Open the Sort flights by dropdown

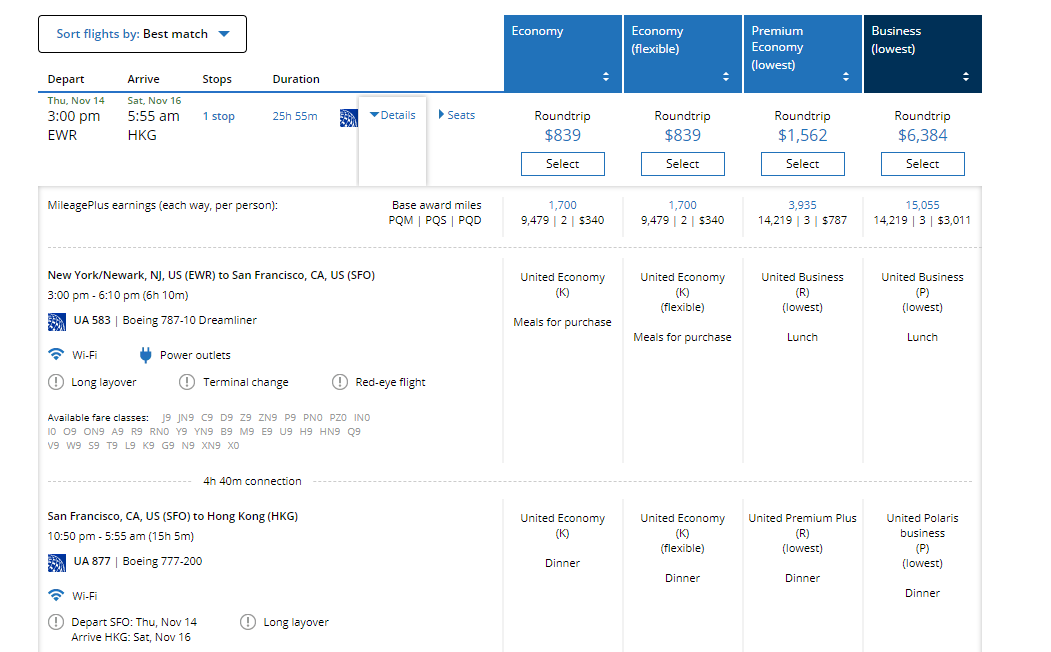coord(142,34)
